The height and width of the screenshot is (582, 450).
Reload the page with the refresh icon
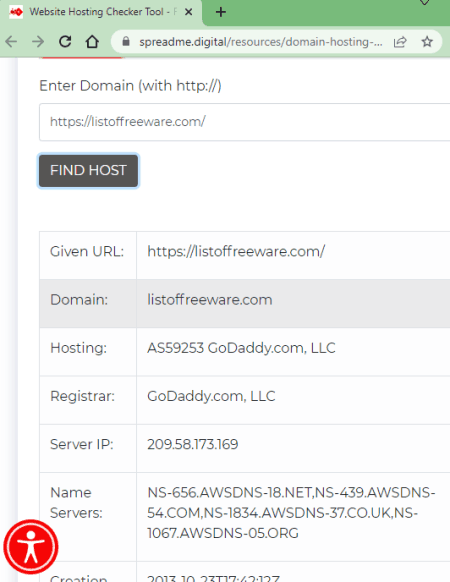click(x=65, y=42)
